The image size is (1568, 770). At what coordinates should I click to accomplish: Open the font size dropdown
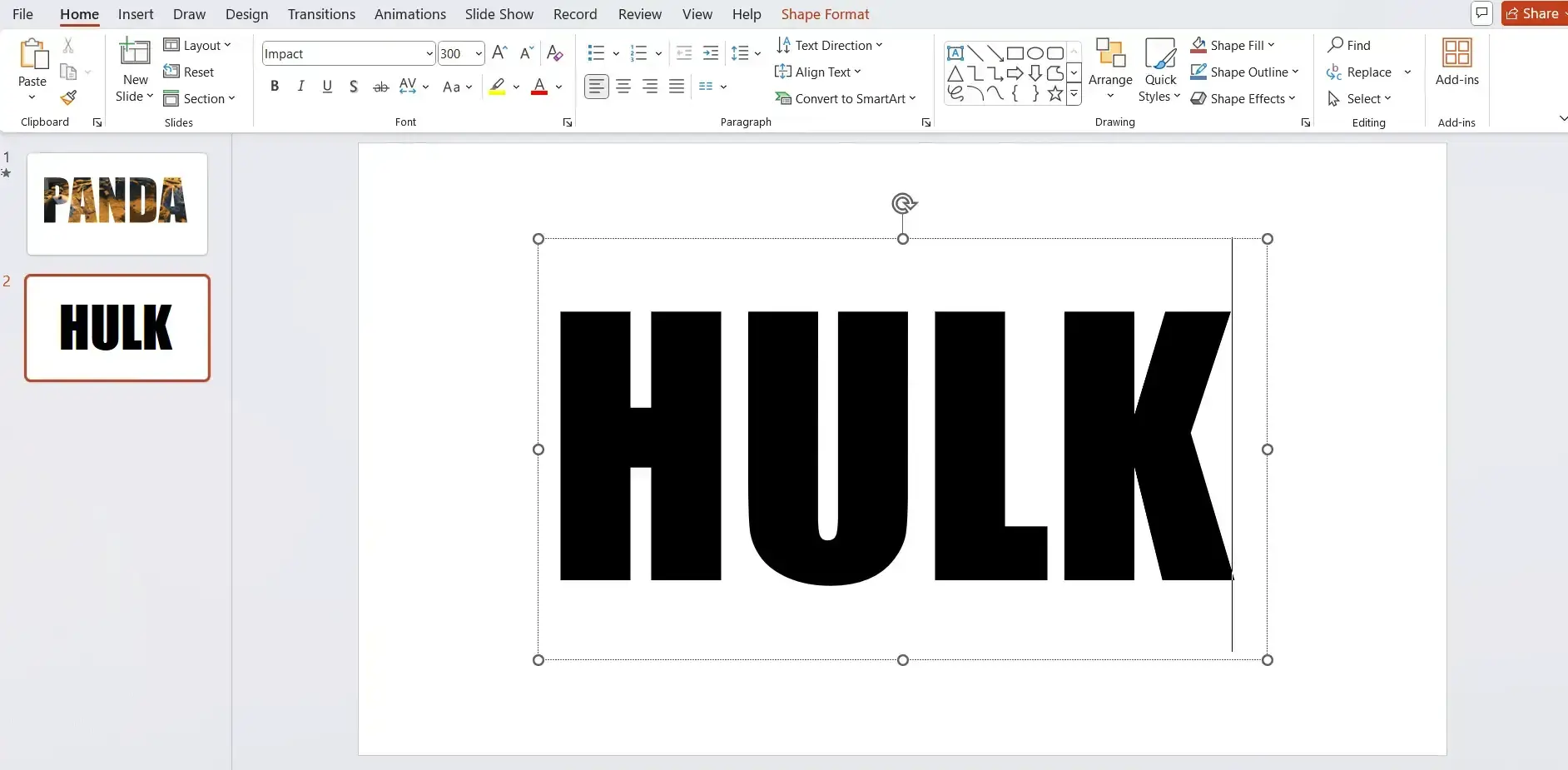479,53
